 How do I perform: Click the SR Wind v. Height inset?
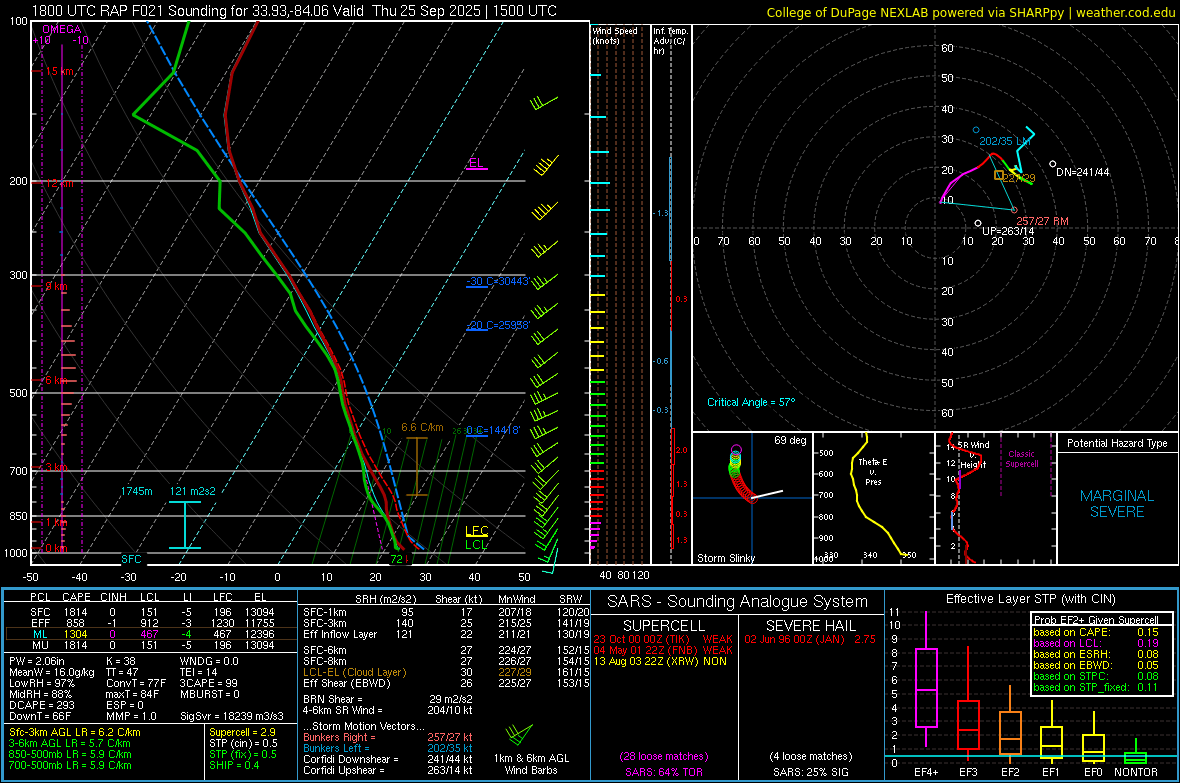click(996, 498)
